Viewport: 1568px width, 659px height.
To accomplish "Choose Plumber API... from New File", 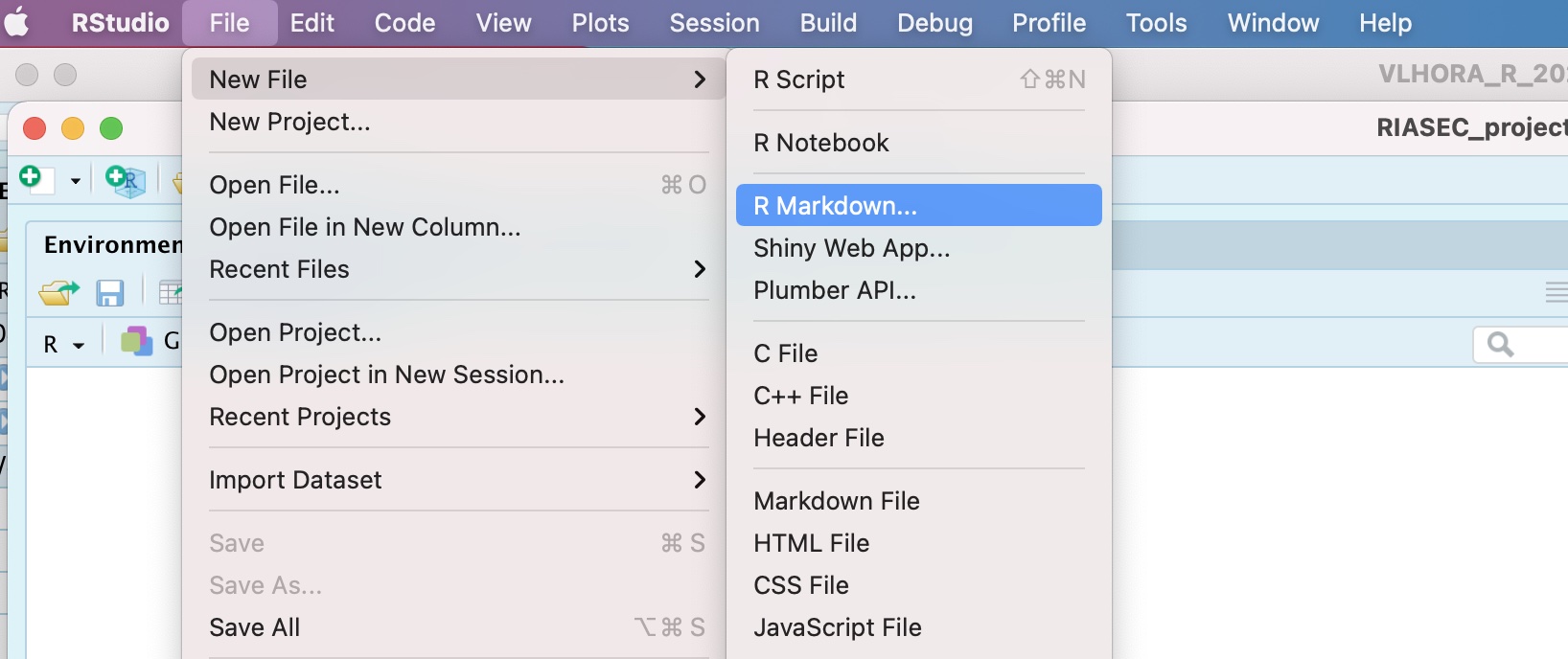I will (x=919, y=290).
